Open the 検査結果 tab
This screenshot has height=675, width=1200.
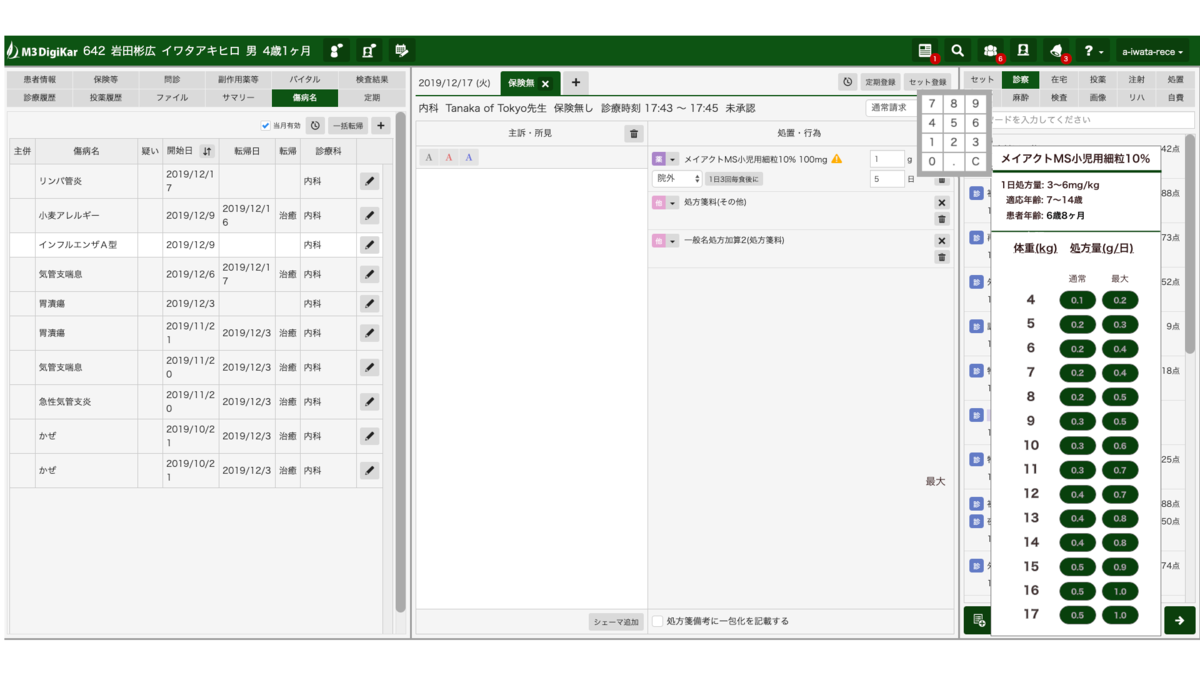(371, 79)
